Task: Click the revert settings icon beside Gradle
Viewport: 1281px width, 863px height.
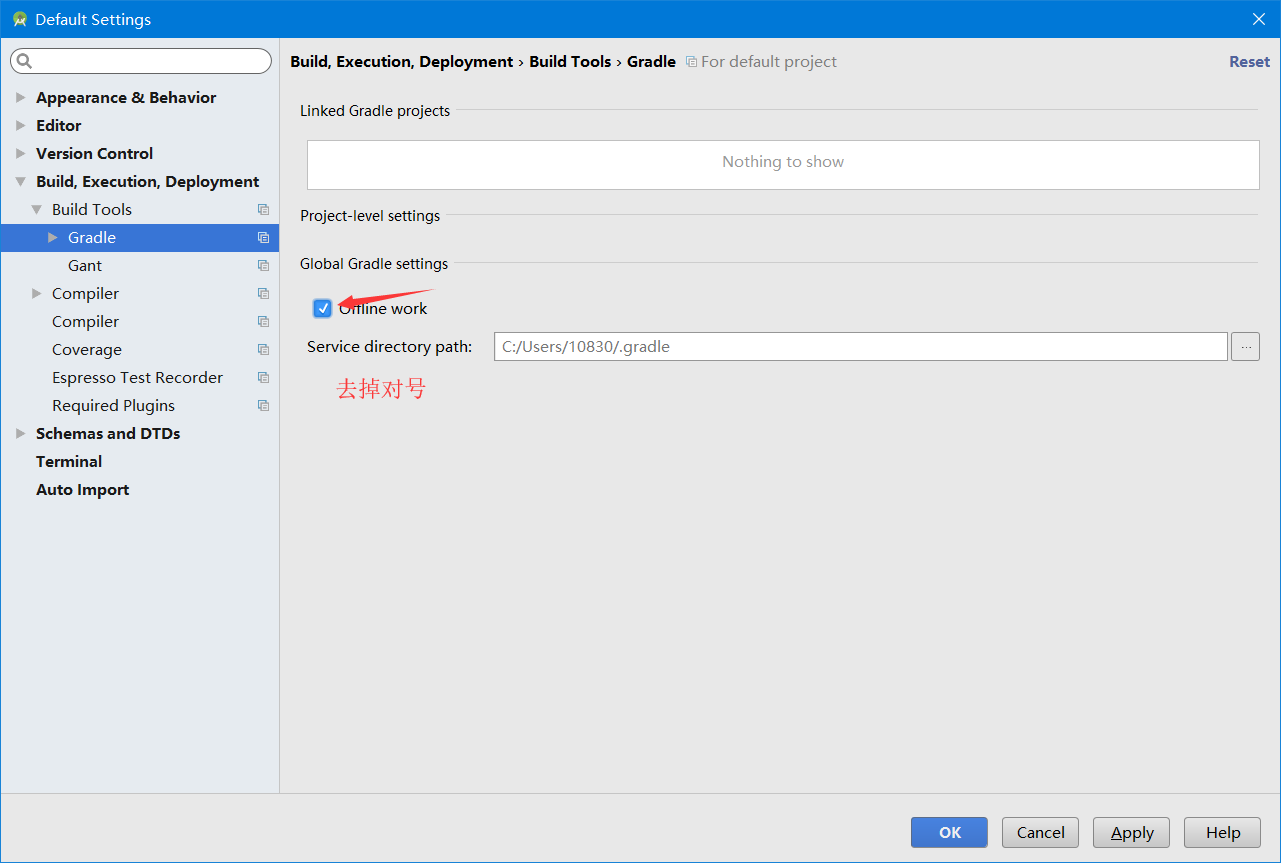Action: coord(262,237)
